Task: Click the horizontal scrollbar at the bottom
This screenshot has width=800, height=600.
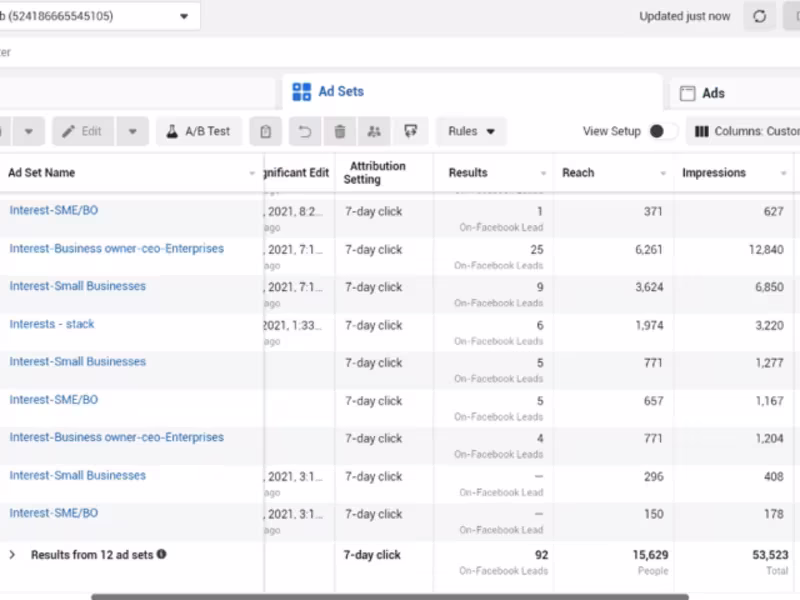Action: [x=390, y=596]
